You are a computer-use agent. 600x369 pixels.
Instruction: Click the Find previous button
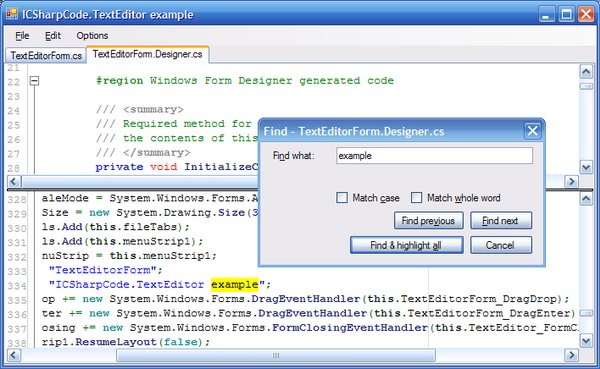tap(429, 221)
